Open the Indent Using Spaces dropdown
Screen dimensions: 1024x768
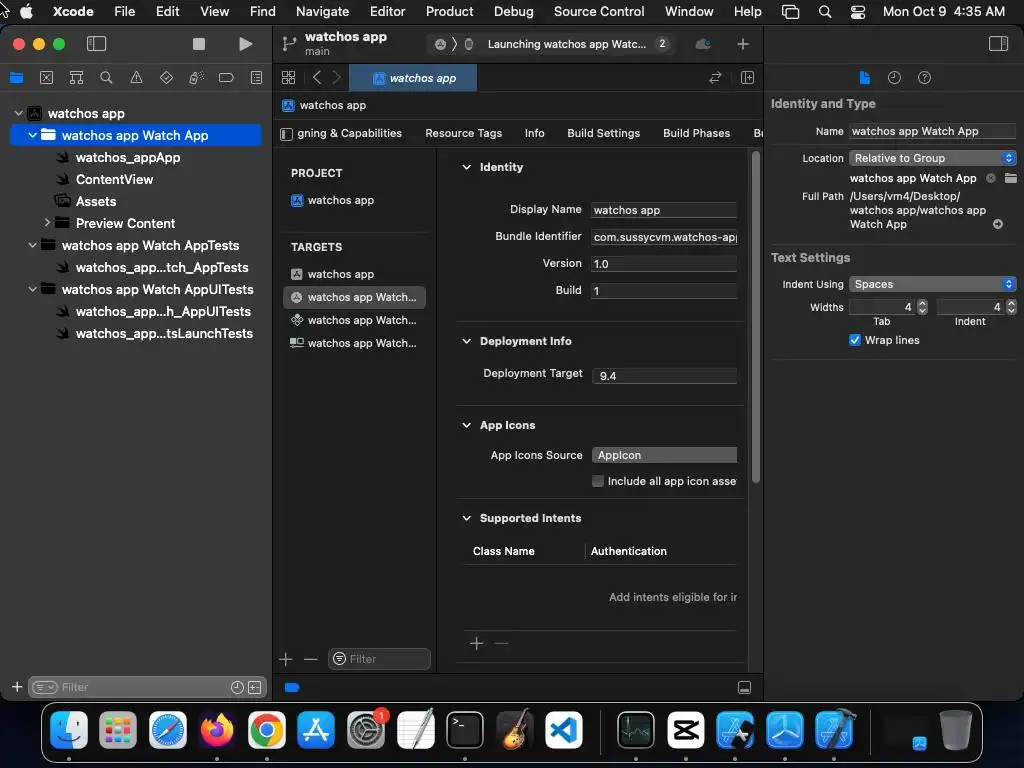932,284
